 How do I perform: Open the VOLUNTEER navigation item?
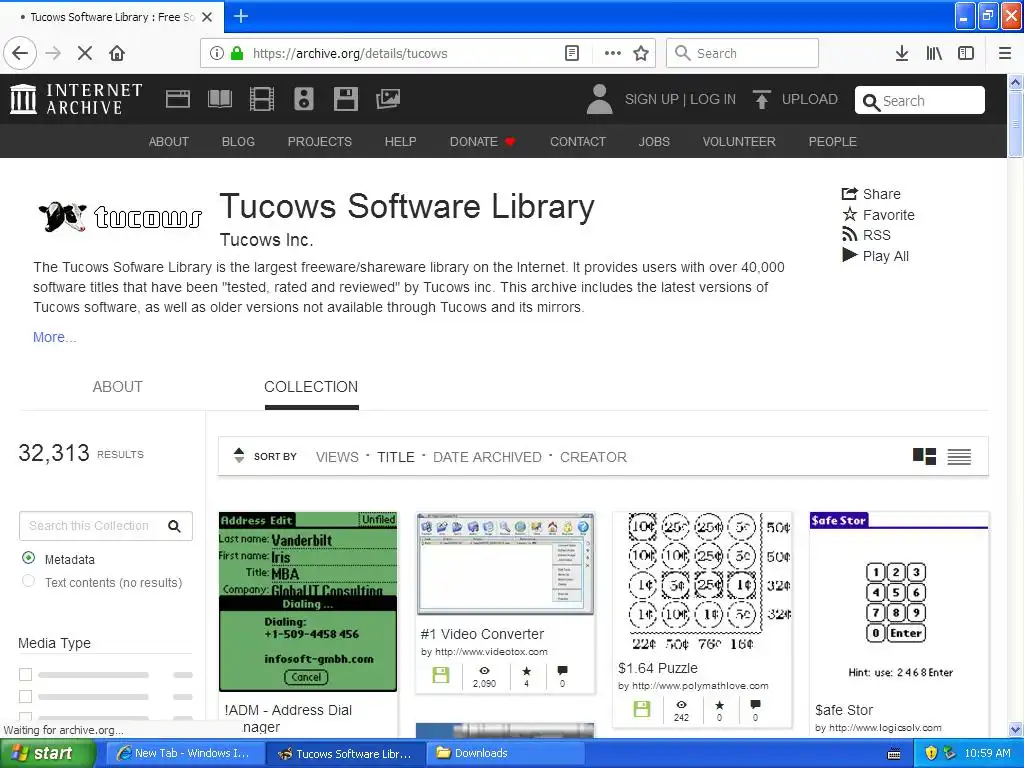tap(739, 142)
